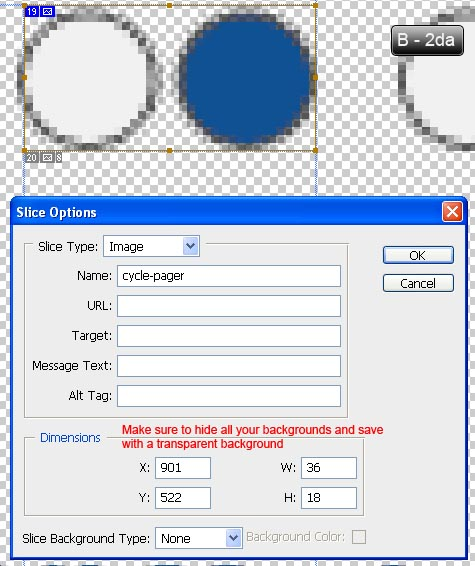The height and width of the screenshot is (566, 475).
Task: Click the slice number 19 label
Action: pyautogui.click(x=32, y=12)
